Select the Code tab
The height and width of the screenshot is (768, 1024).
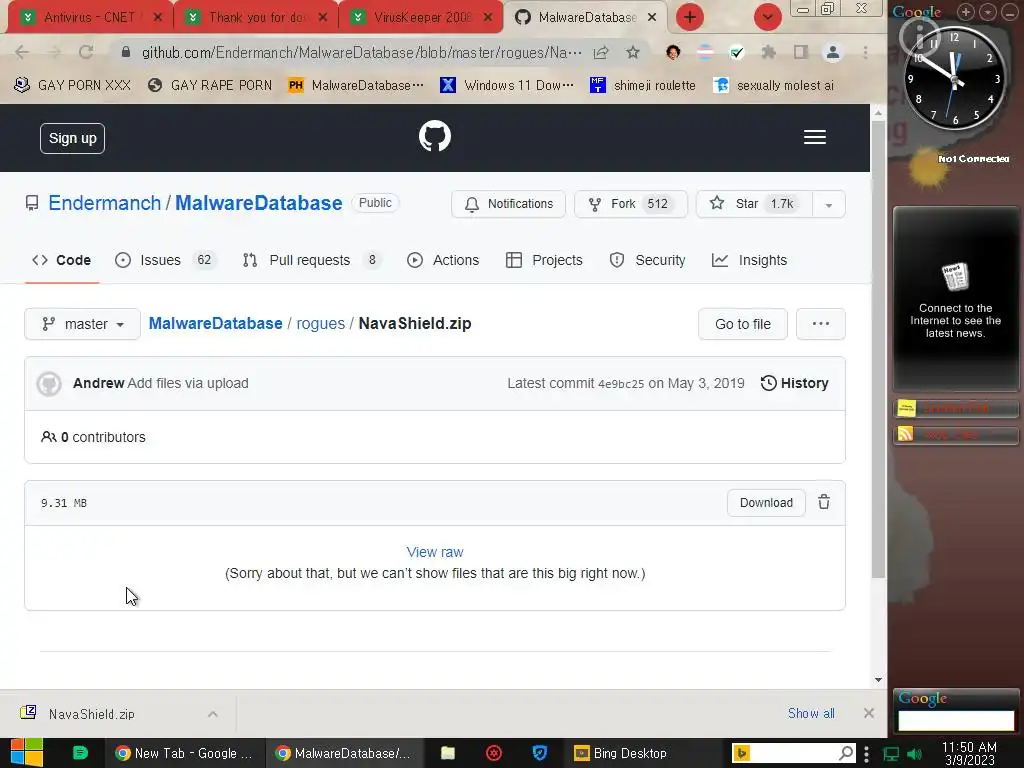tap(61, 260)
